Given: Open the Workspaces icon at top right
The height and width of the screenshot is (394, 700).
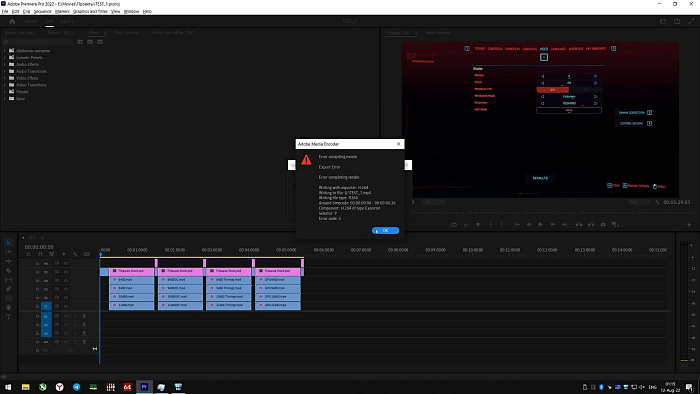Looking at the screenshot, I should coord(663,21).
